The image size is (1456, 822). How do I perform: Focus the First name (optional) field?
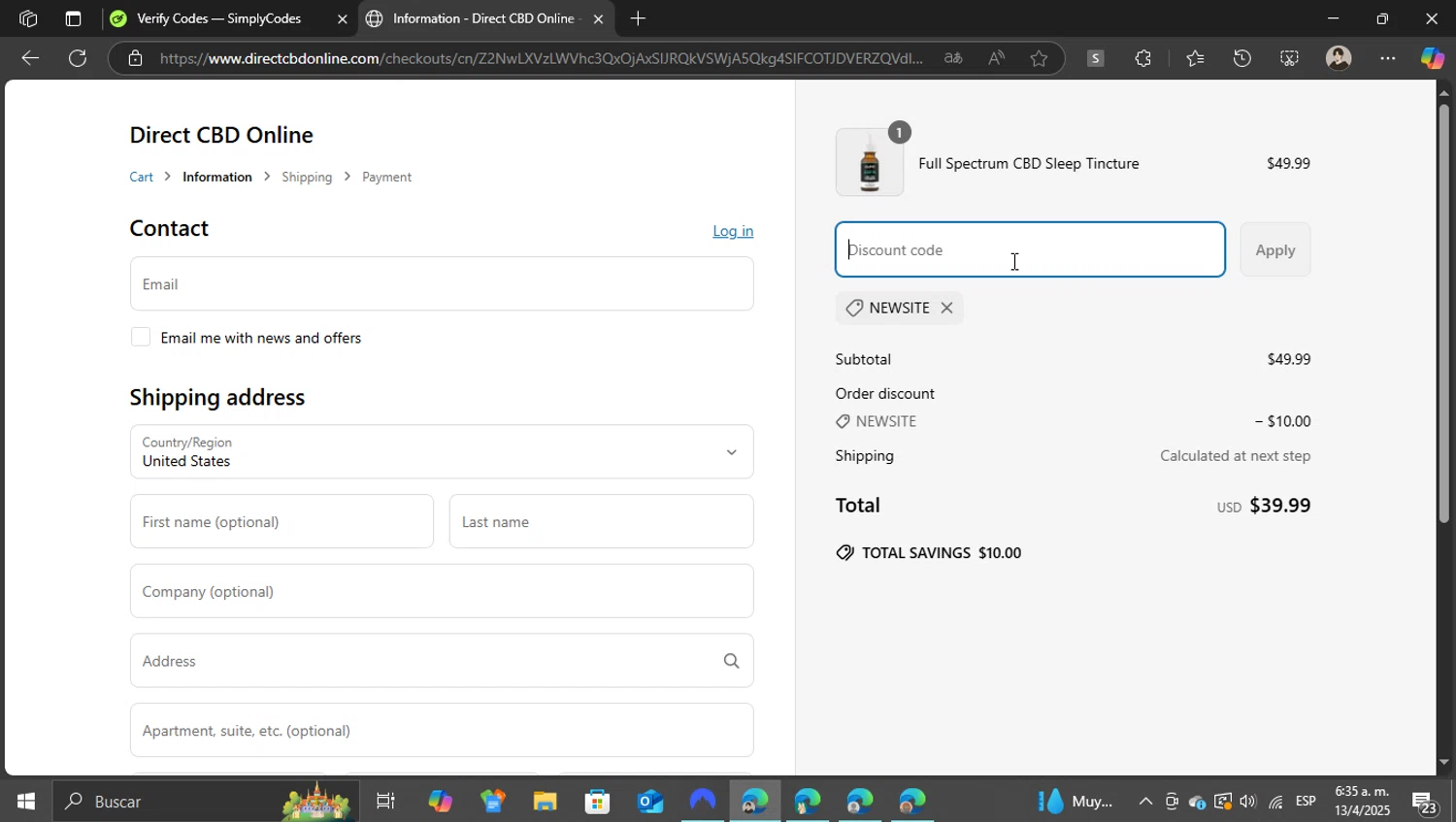[281, 521]
